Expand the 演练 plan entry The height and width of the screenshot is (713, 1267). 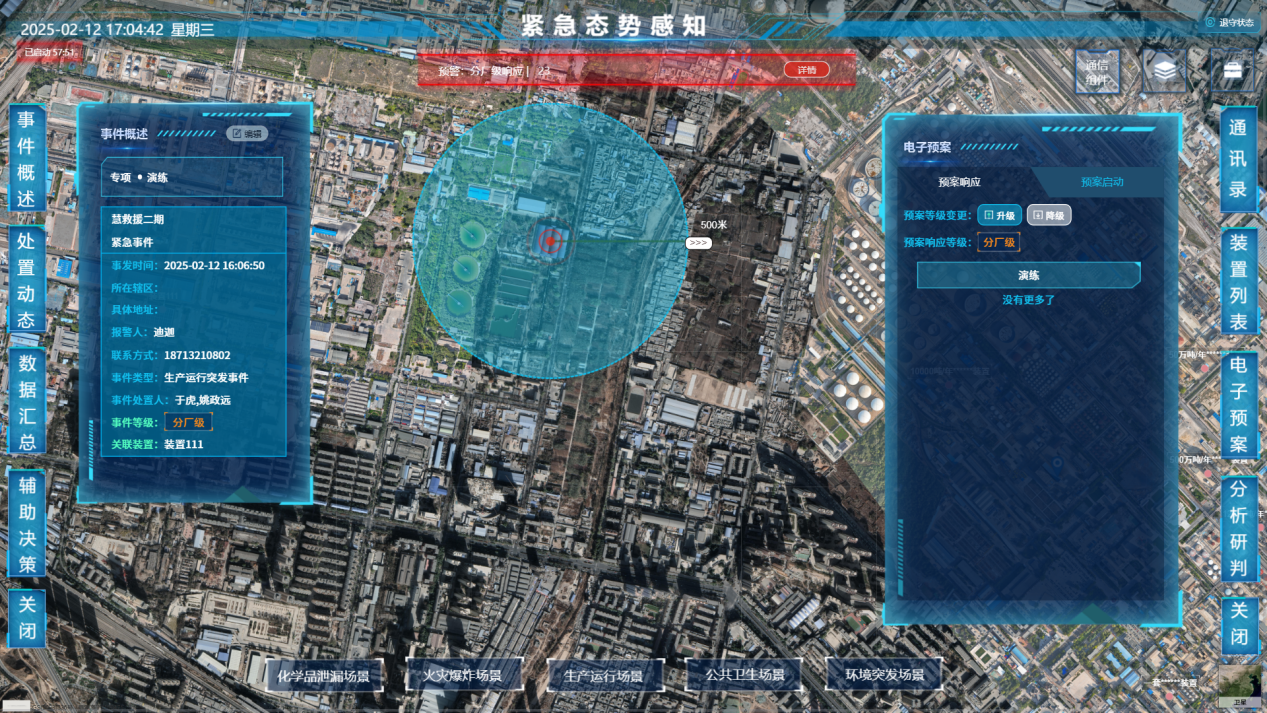(1028, 275)
